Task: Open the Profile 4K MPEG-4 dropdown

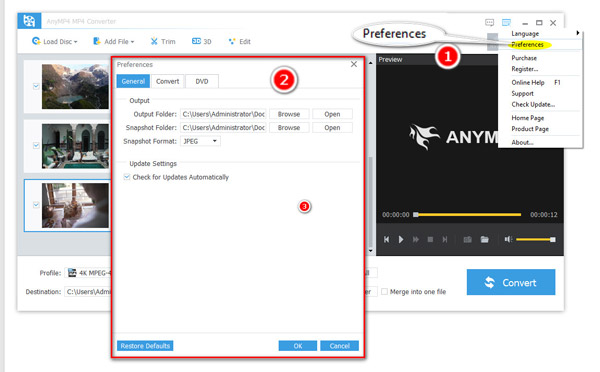Action: coord(88,273)
